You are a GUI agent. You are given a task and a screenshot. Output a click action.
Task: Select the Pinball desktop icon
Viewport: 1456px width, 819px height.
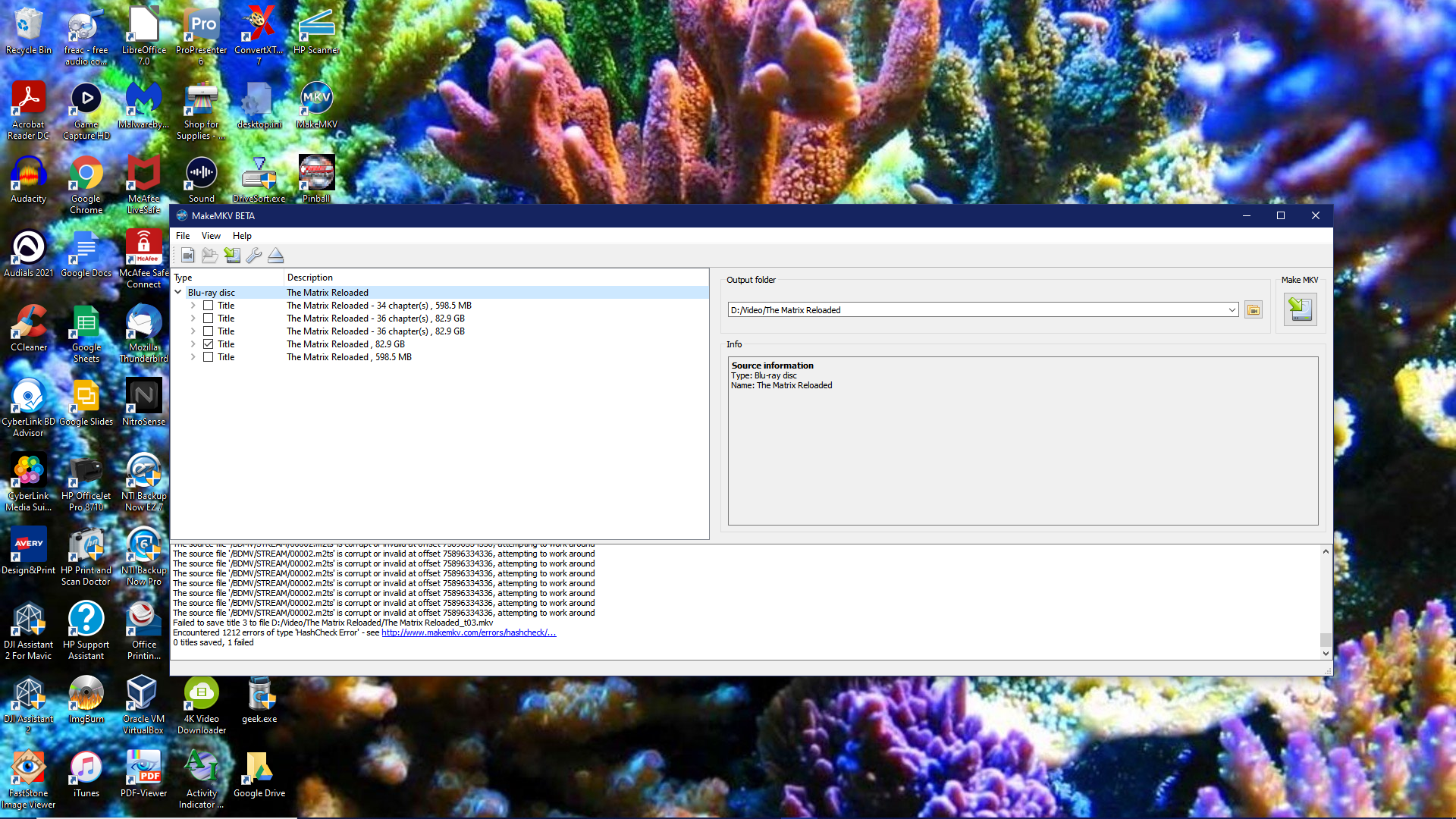coord(317,180)
